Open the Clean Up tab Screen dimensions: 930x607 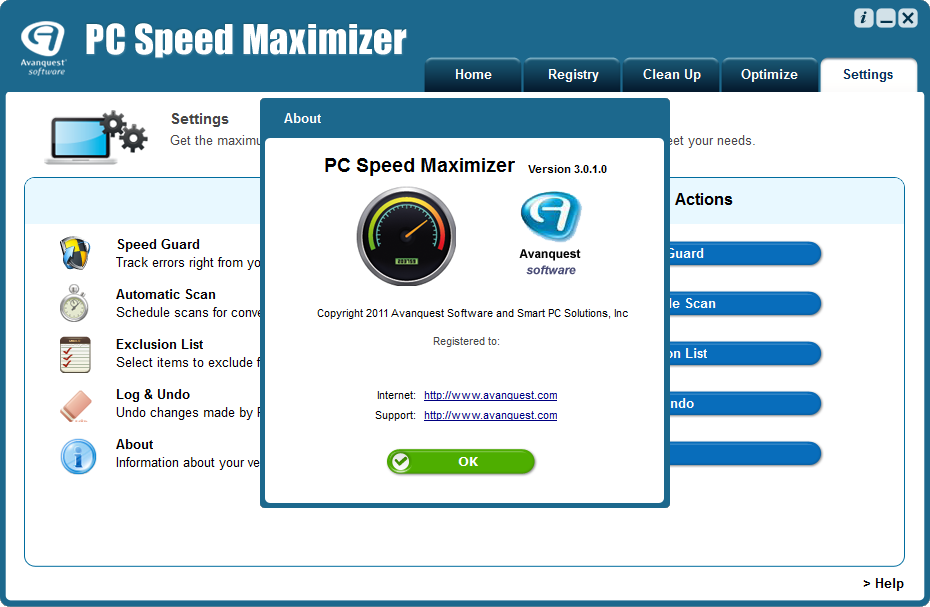(671, 75)
